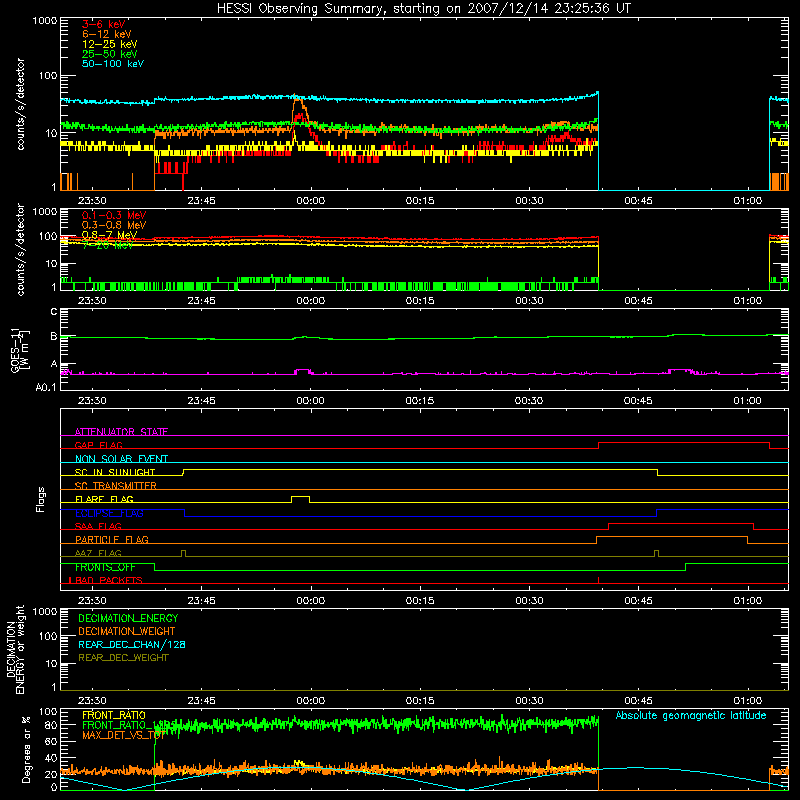Click the Degrees or % axis label
Viewport: 800px width, 800px height.
click(26, 749)
